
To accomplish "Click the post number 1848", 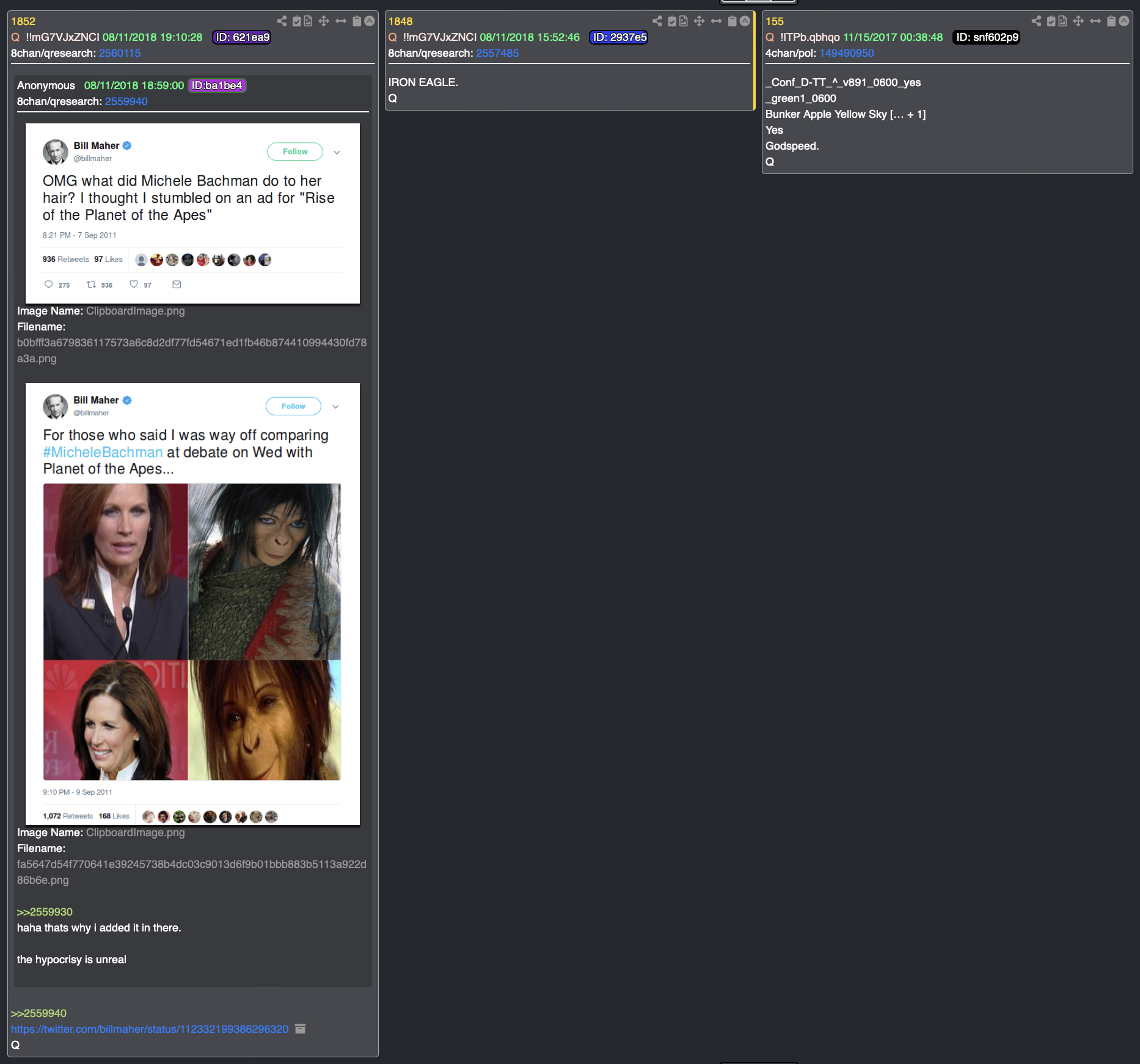I will click(x=400, y=21).
